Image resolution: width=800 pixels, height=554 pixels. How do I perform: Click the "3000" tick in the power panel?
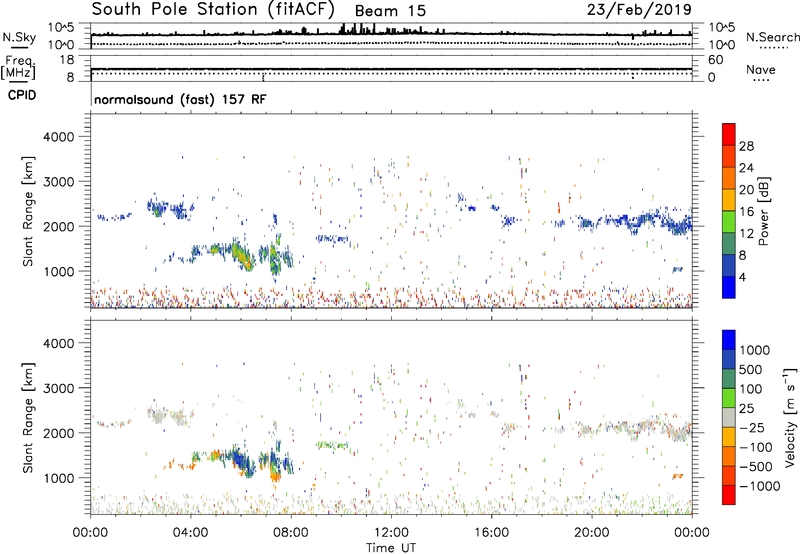click(59, 182)
